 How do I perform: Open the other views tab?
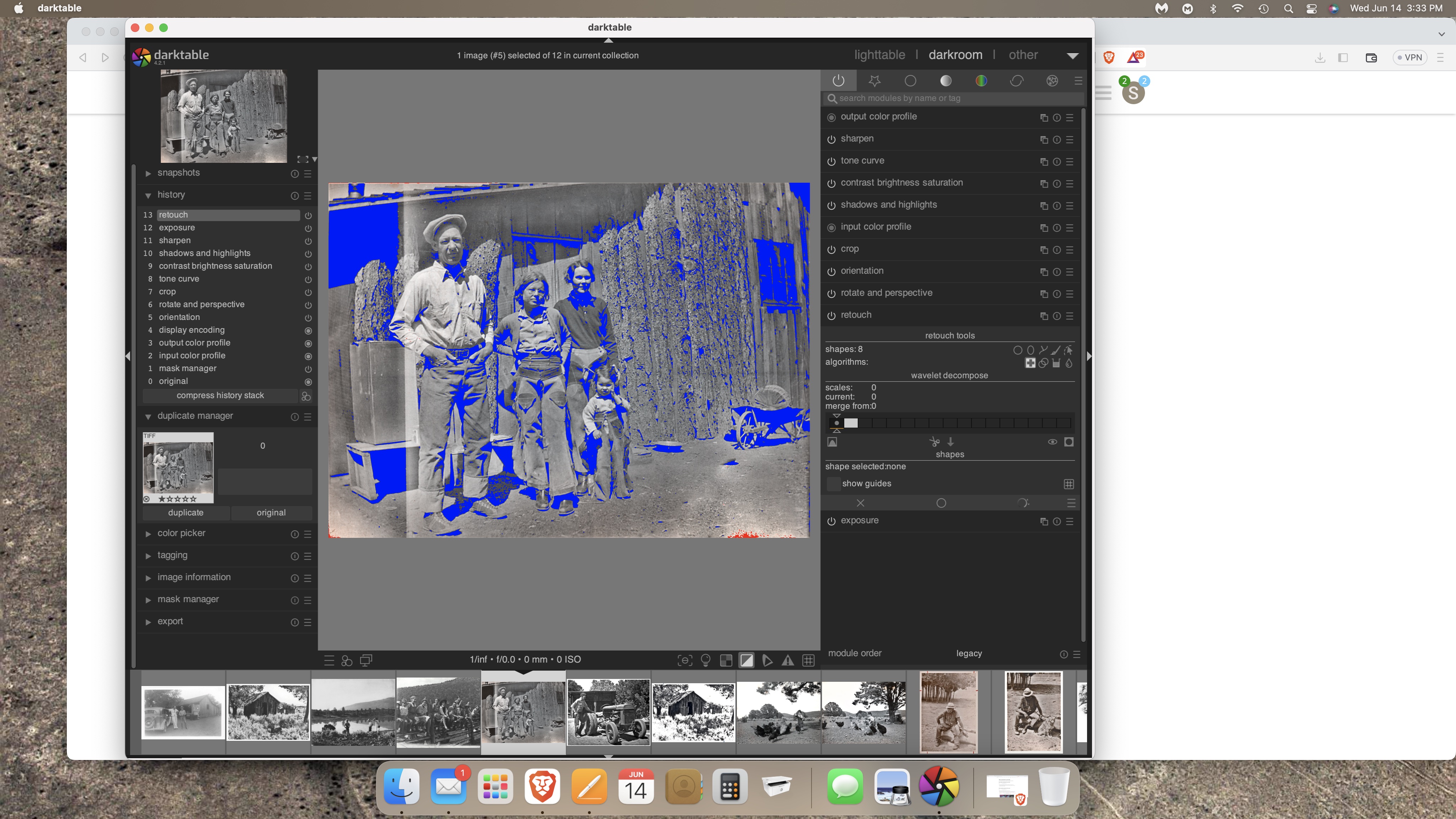coord(1023,55)
